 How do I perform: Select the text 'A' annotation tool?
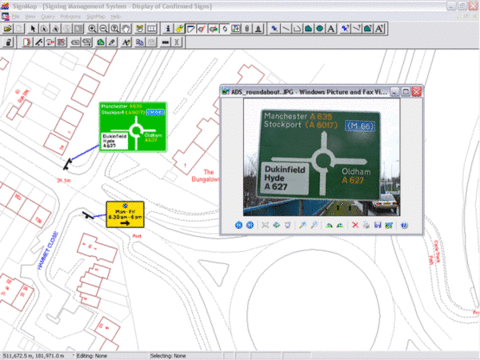[331, 29]
